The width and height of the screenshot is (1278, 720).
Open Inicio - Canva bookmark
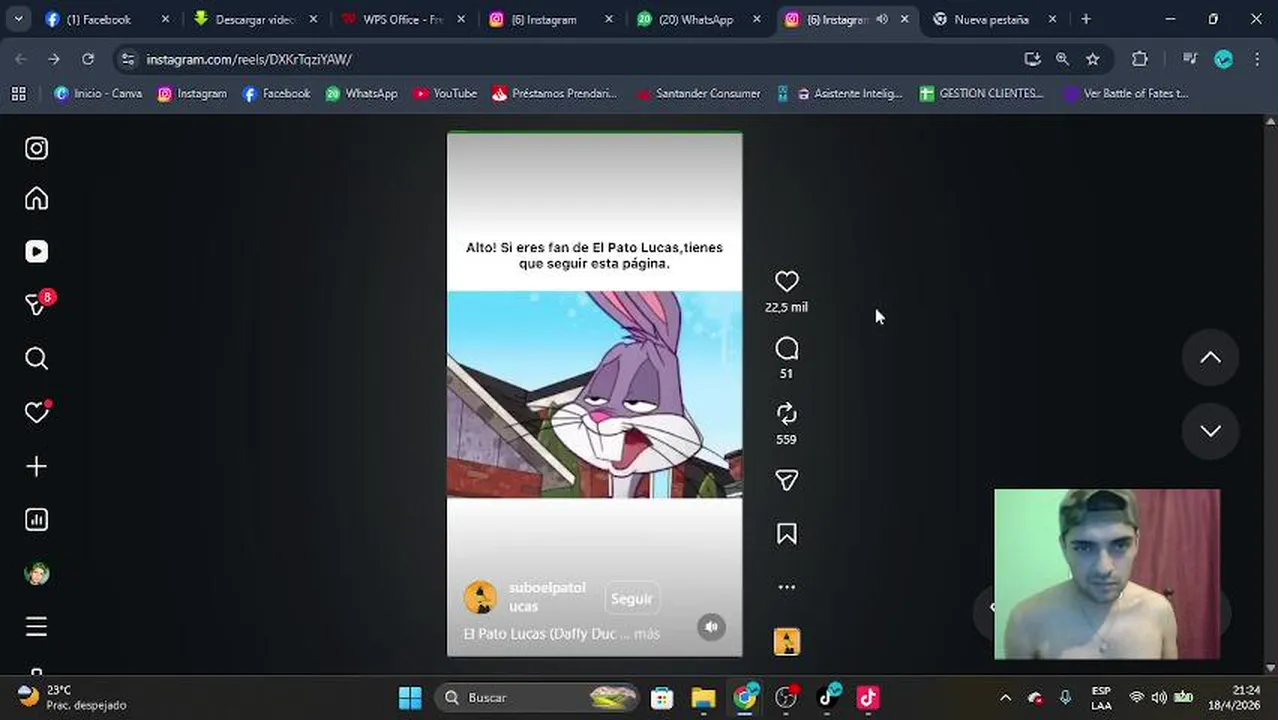[98, 93]
